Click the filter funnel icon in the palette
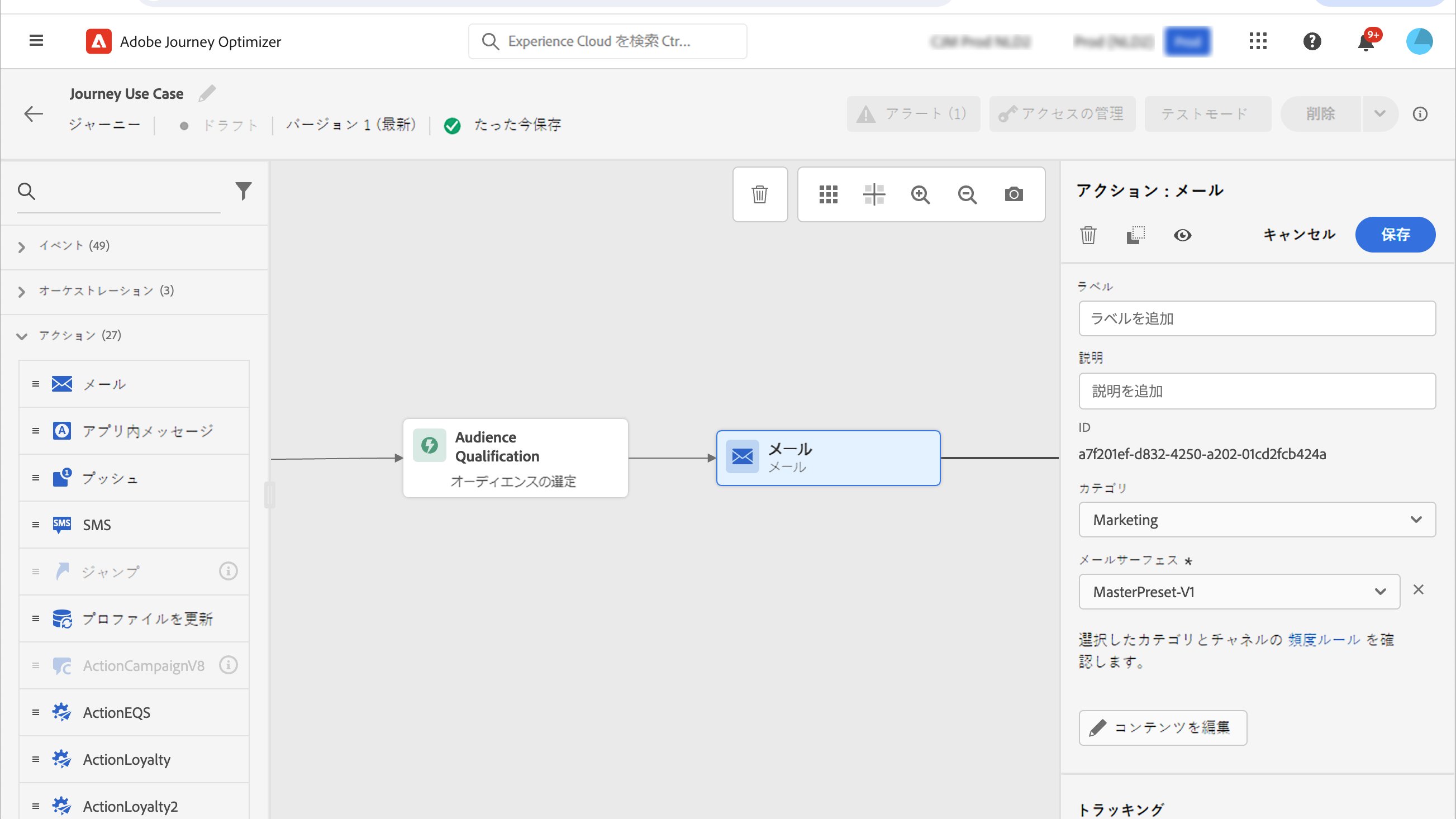 pyautogui.click(x=243, y=191)
